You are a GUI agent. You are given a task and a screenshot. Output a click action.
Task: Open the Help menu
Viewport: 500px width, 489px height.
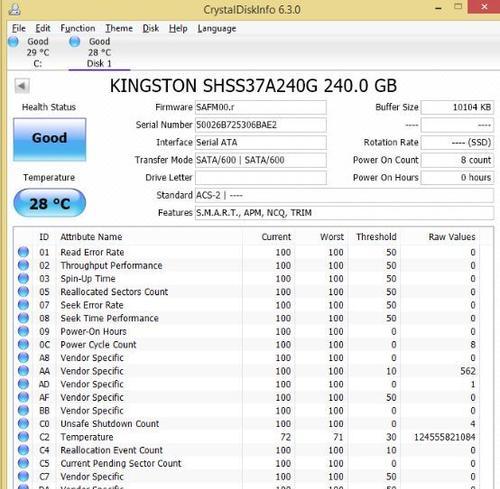[x=178, y=29]
